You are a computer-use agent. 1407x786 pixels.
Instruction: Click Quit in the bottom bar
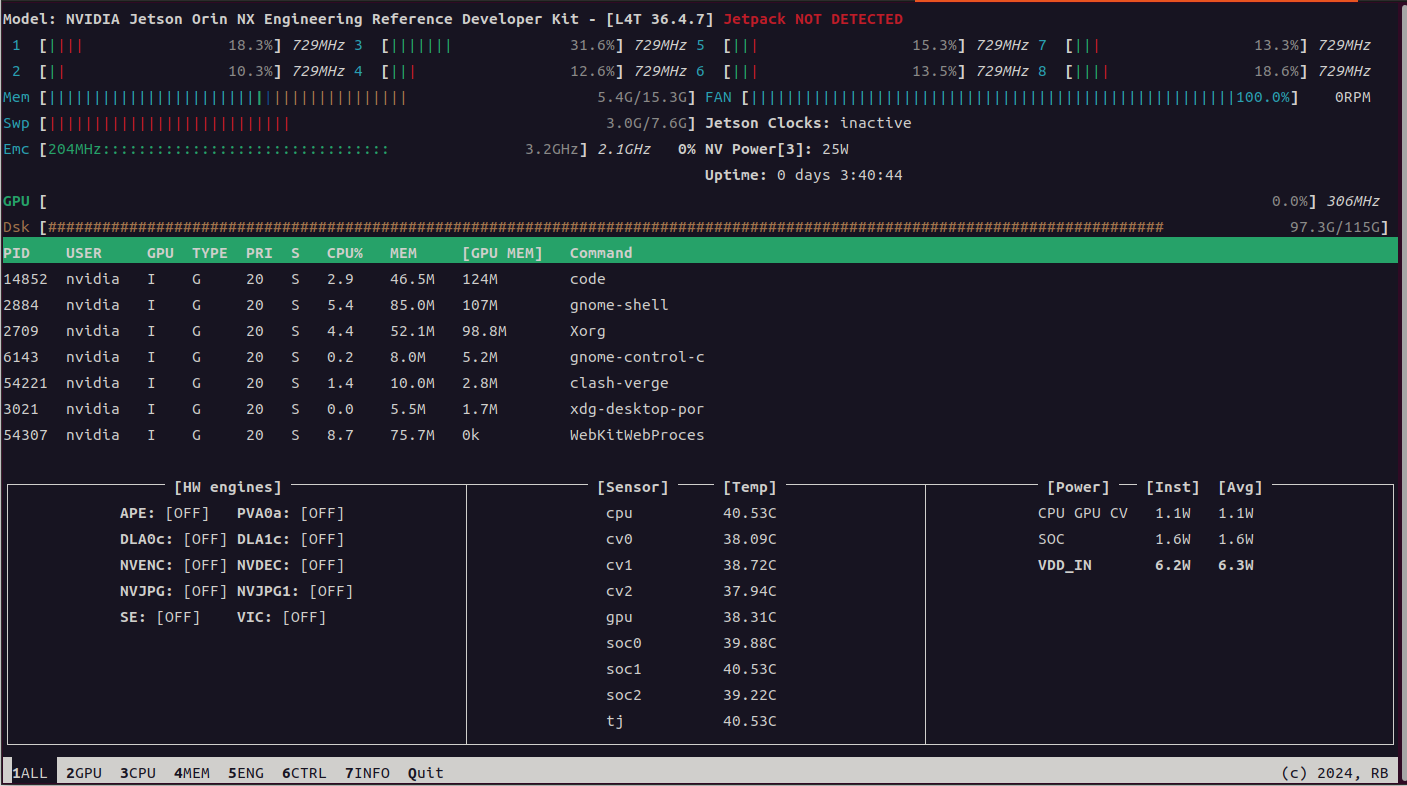(x=426, y=773)
